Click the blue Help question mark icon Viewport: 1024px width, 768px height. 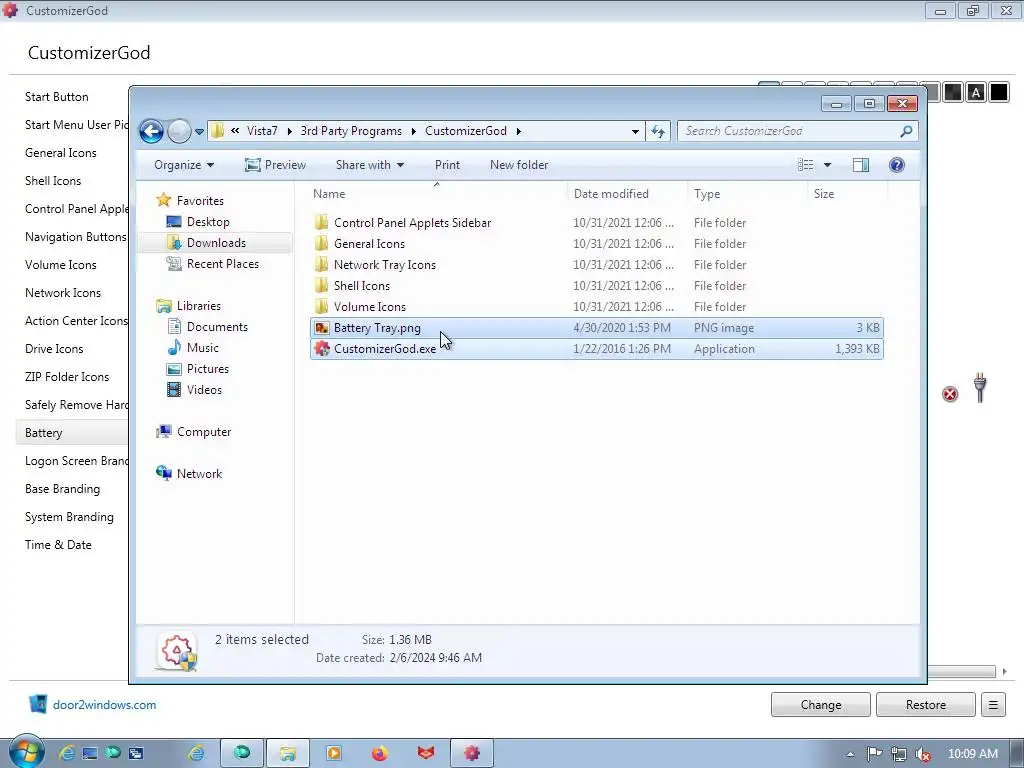click(897, 165)
